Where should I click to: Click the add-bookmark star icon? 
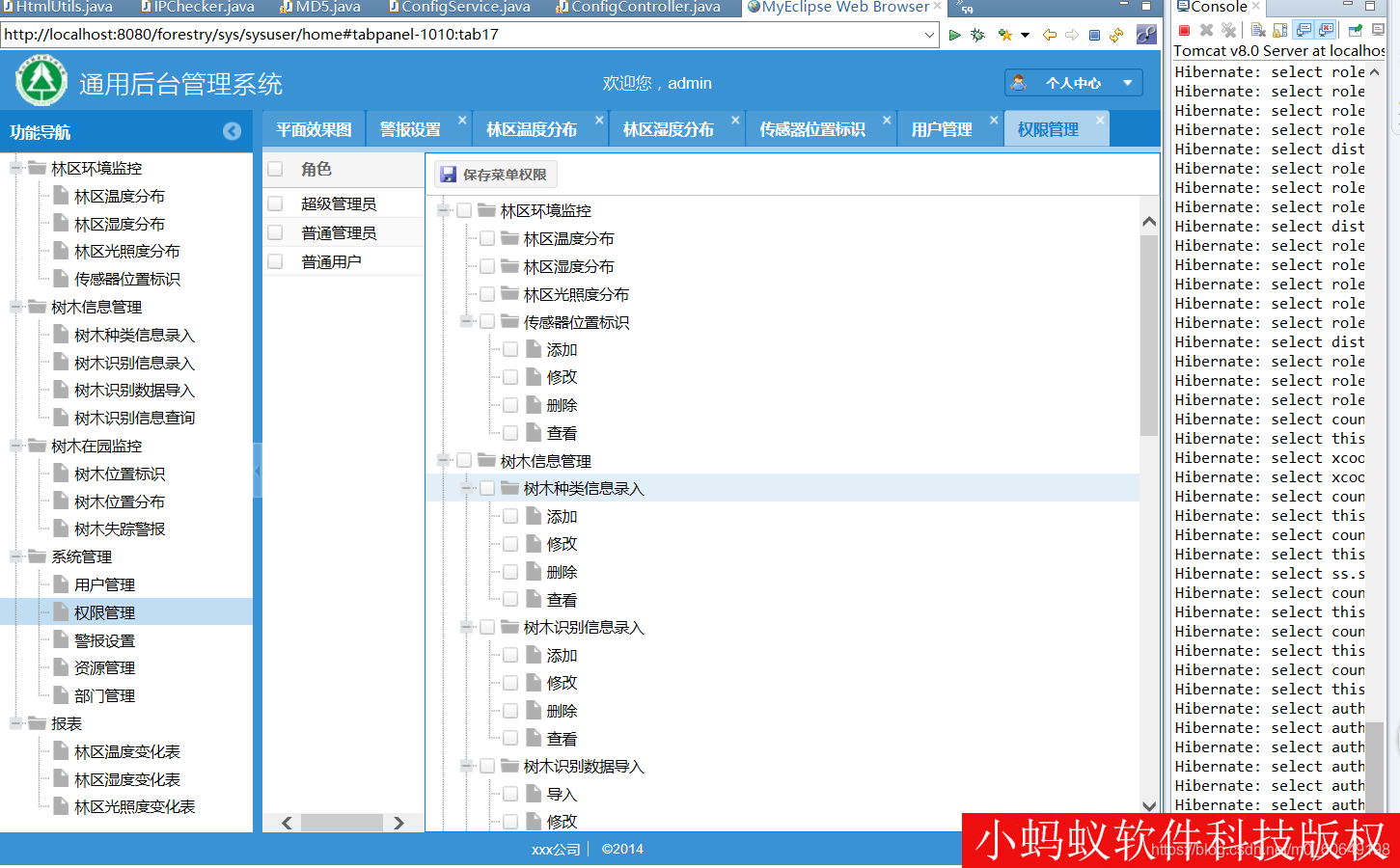pyautogui.click(x=1005, y=35)
